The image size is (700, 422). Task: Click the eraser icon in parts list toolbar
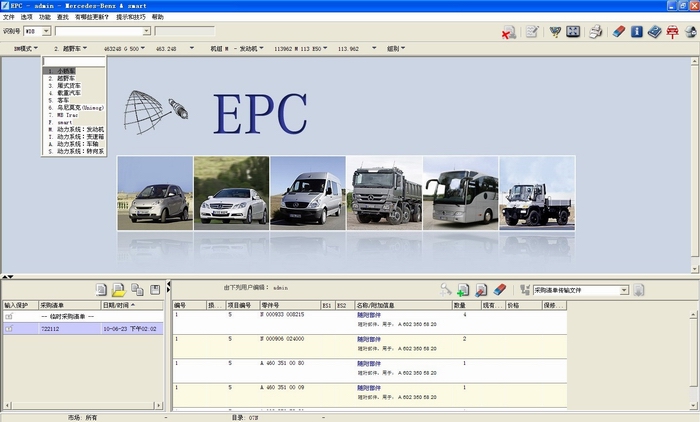click(500, 289)
